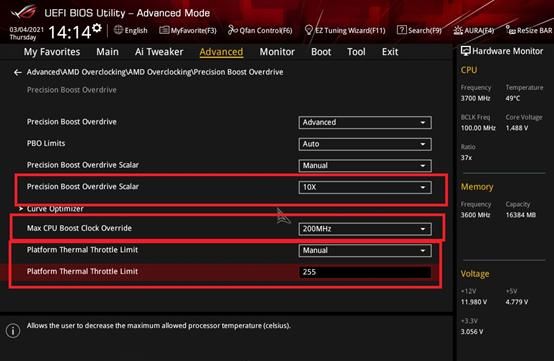
Task: Open MyFavorite(F3) shortcut
Action: pyautogui.click(x=188, y=30)
